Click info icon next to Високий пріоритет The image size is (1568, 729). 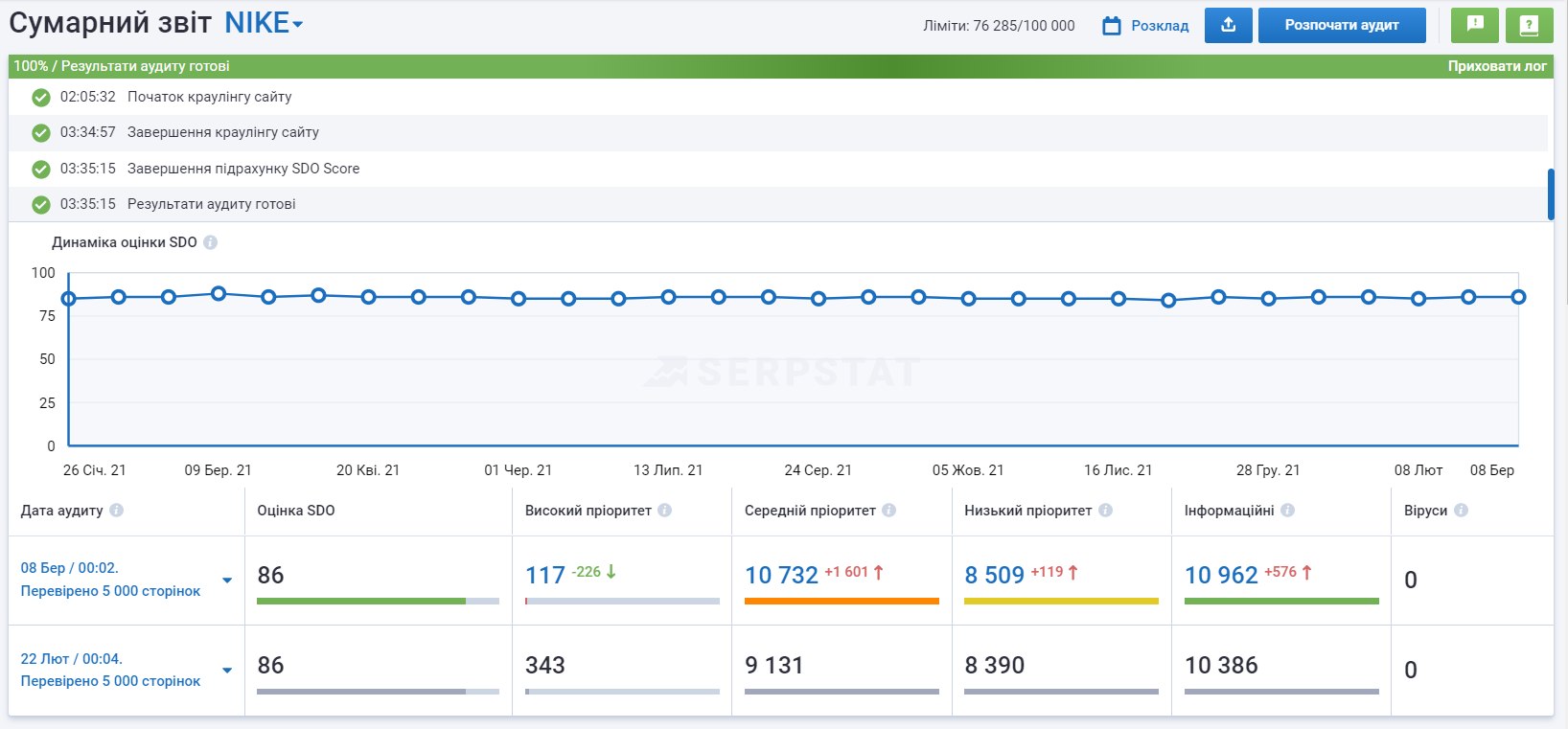[x=665, y=511]
